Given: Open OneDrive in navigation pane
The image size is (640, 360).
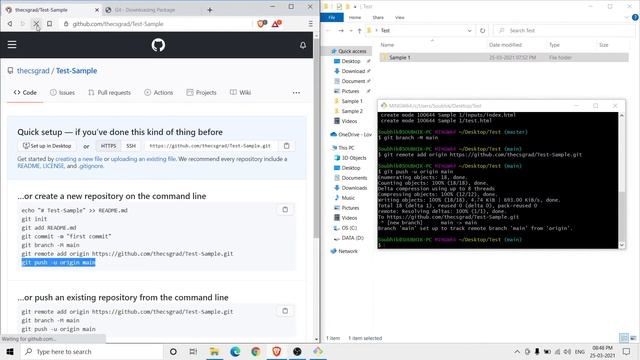Looking at the screenshot, I should (351, 134).
